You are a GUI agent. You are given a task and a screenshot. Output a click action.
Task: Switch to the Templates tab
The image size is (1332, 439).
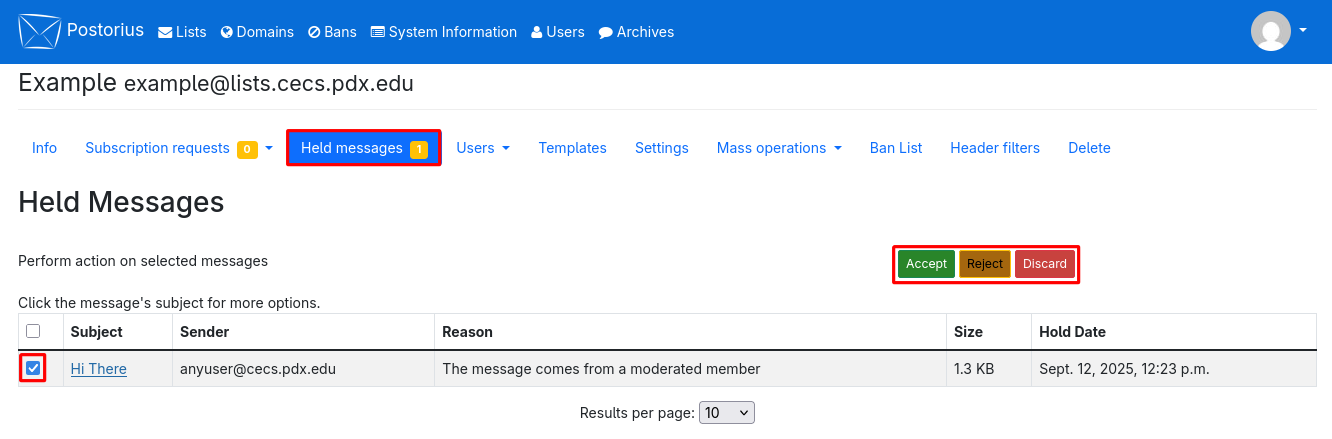pos(572,148)
